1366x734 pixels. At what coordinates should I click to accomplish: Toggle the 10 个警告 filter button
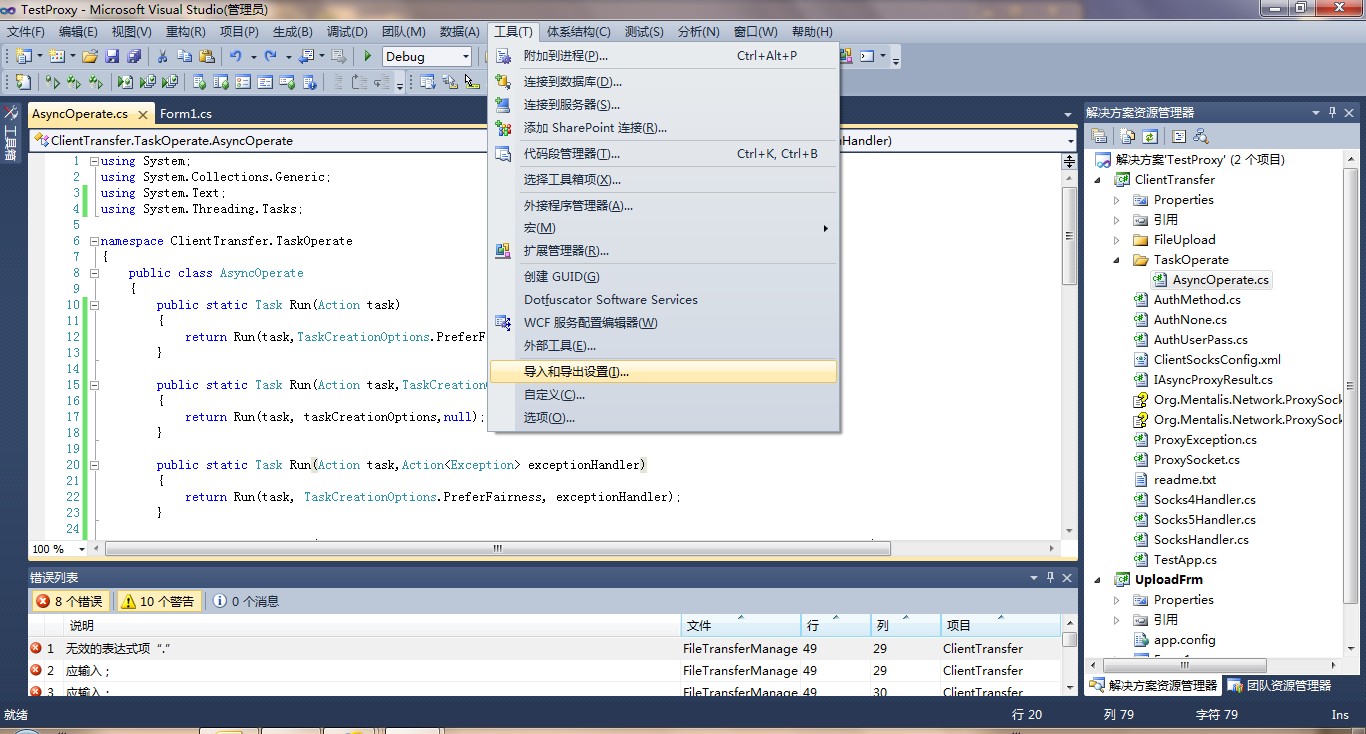point(160,601)
